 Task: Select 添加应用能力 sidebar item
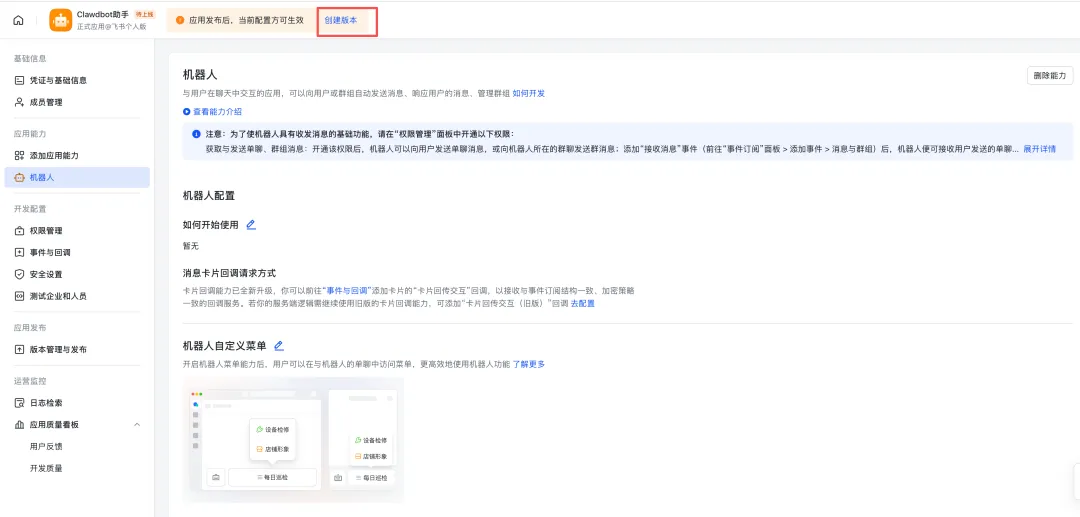click(x=53, y=156)
